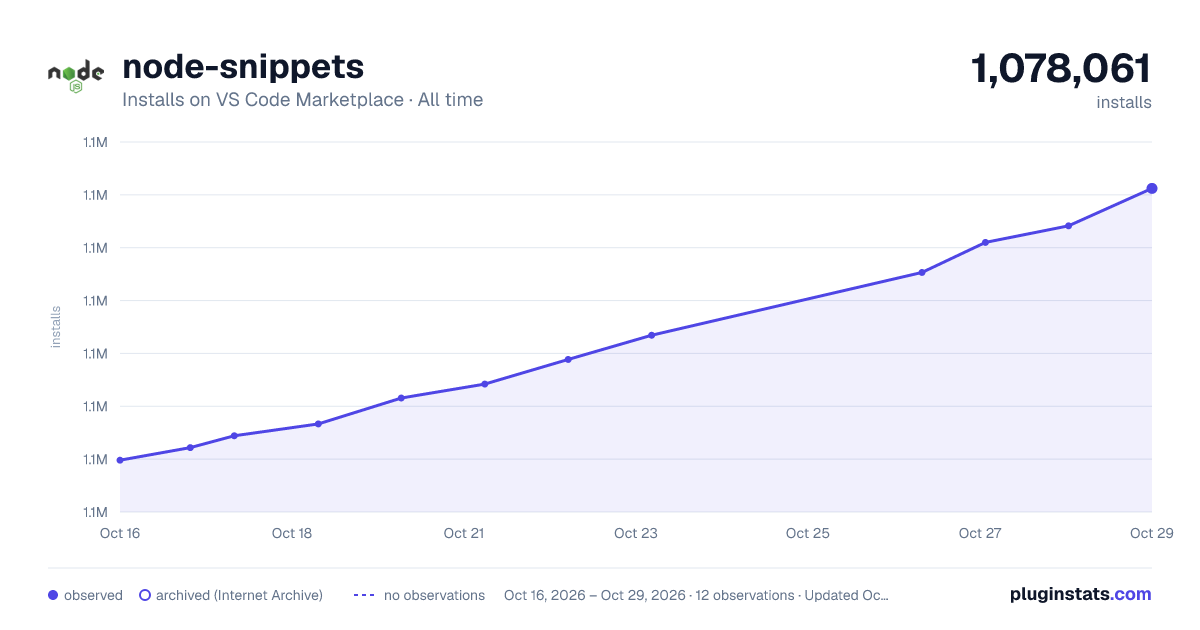1200x630 pixels.
Task: Click the data point above Oct 23 label
Action: (651, 335)
